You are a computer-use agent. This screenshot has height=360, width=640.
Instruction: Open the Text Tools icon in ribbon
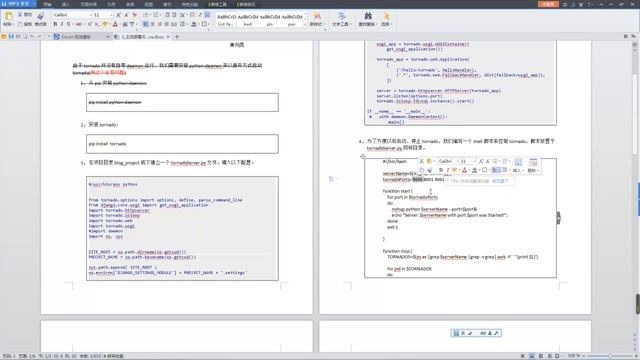point(342,16)
